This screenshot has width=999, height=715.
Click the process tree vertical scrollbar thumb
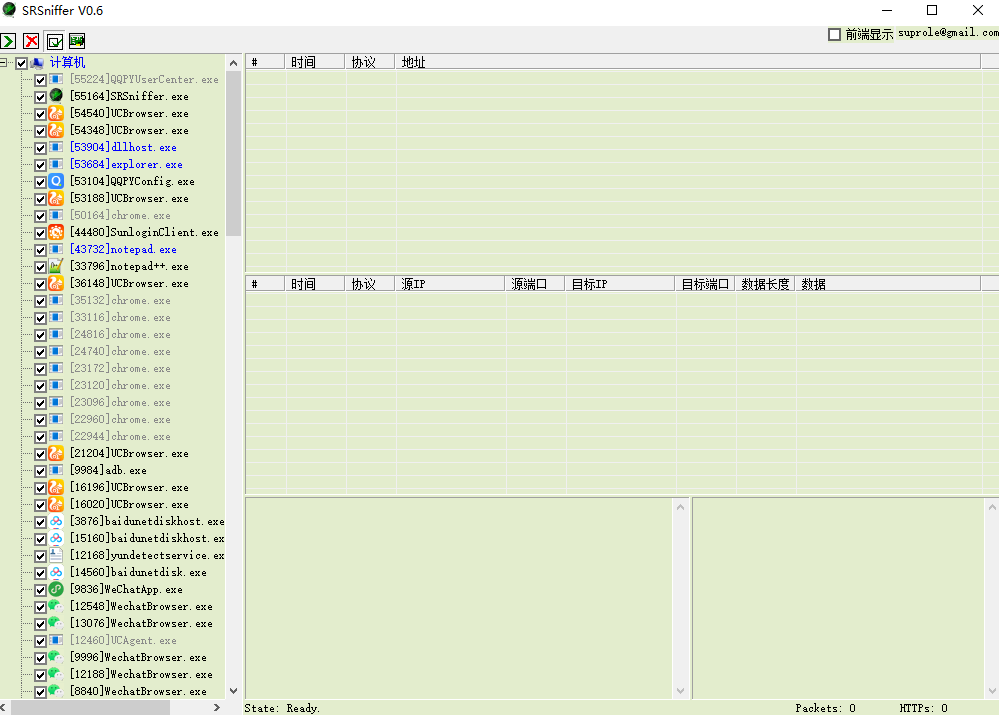pyautogui.click(x=233, y=153)
